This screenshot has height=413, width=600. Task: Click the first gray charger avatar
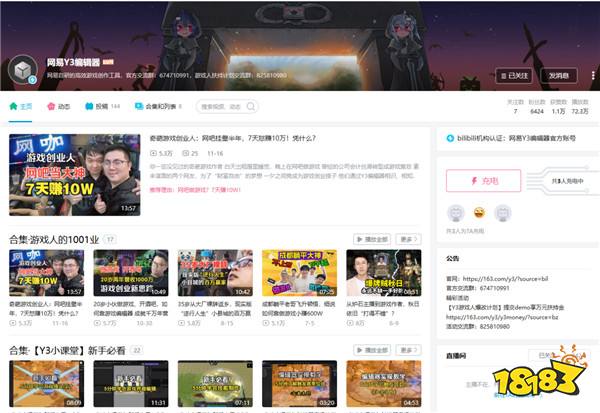(456, 212)
